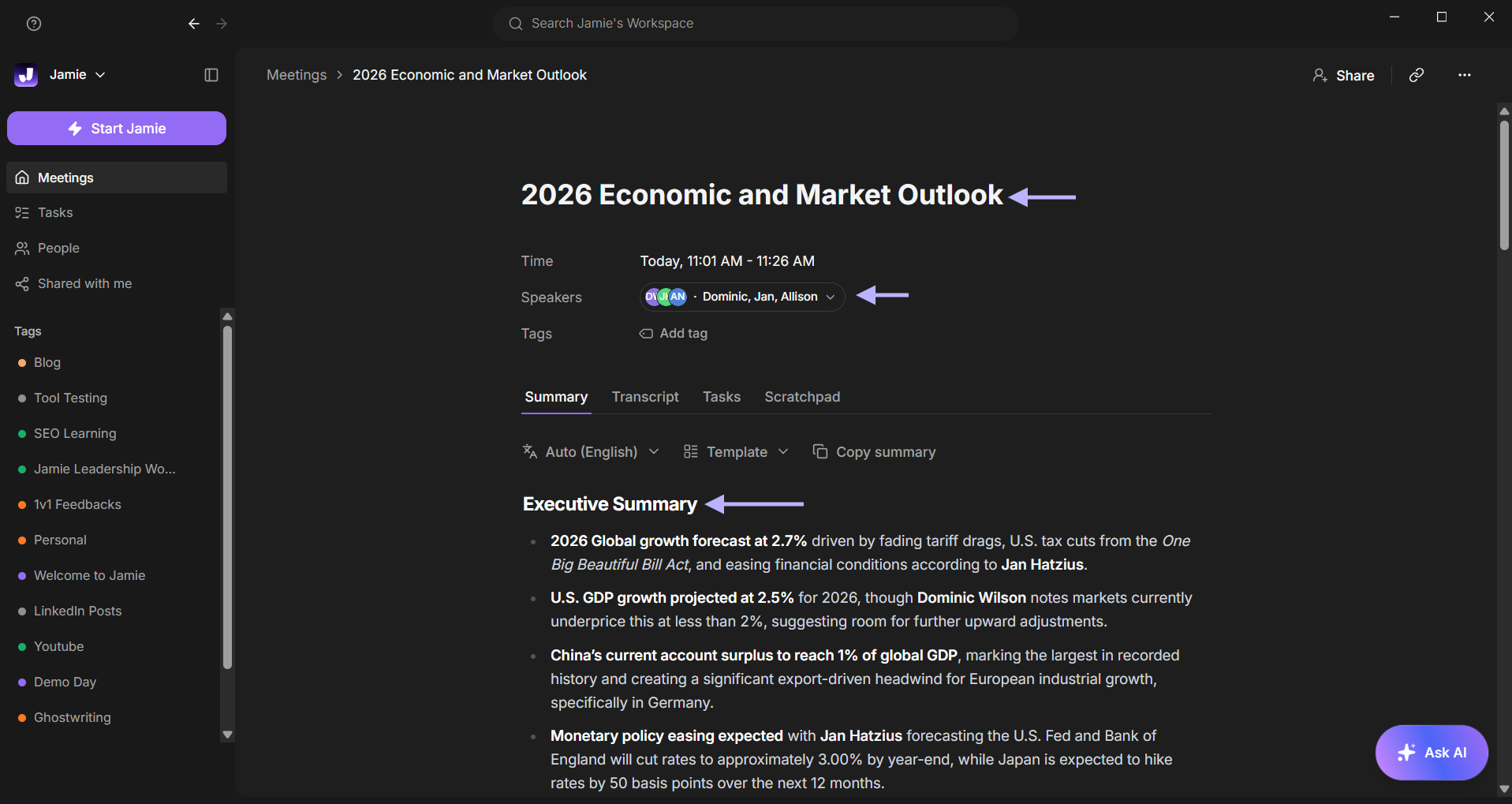Click the Meetings home icon
The height and width of the screenshot is (804, 1512).
[x=22, y=178]
